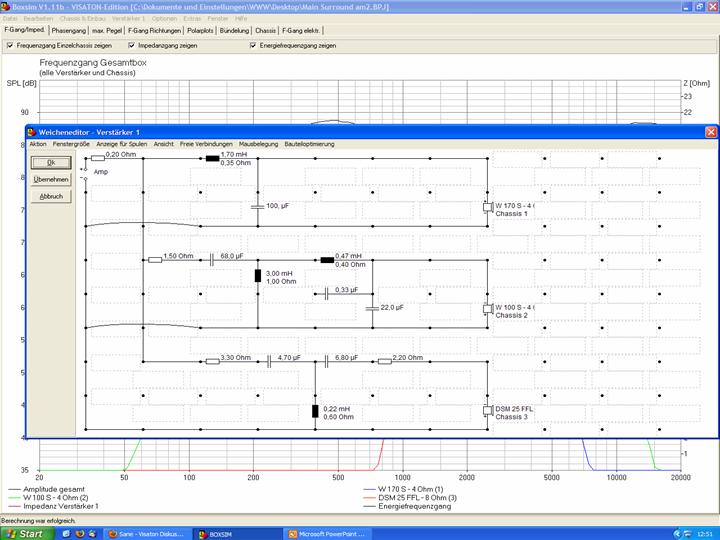Click the Abbruch button
This screenshot has width=720, height=540.
[x=51, y=196]
